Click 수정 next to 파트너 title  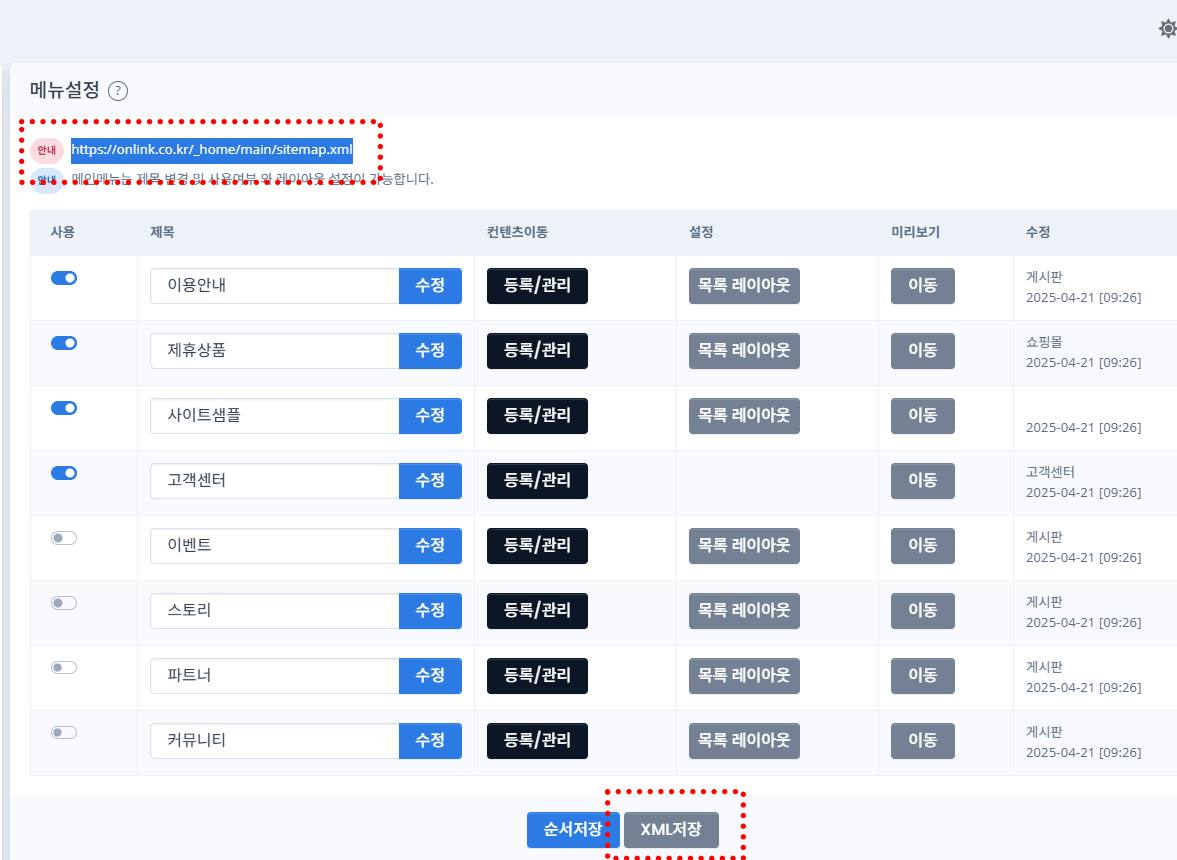click(x=430, y=675)
